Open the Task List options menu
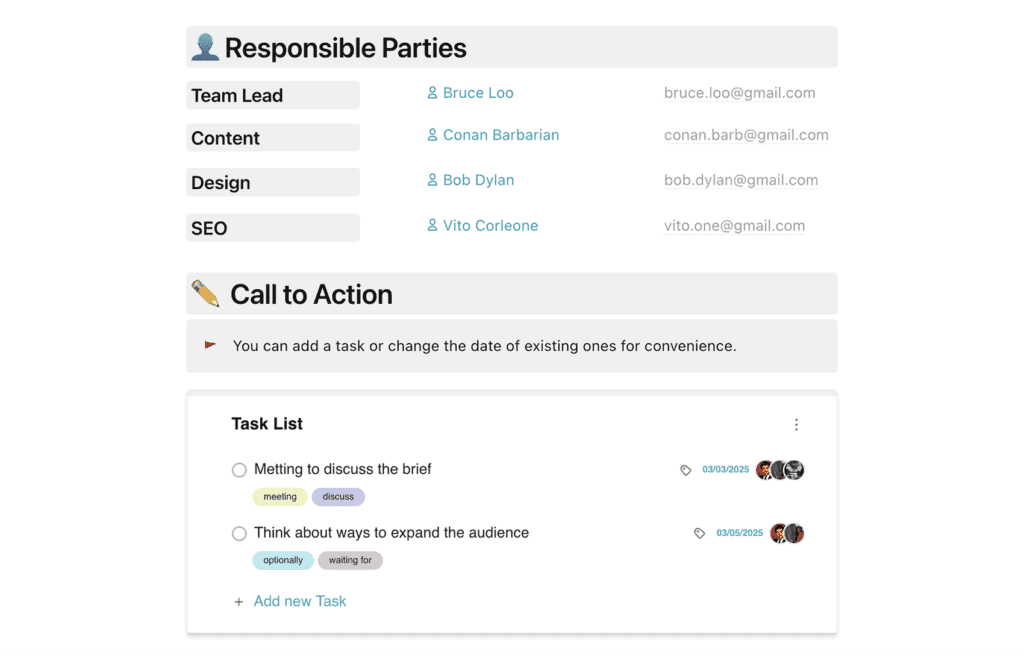Screen dimensions: 1024x663 click(796, 424)
